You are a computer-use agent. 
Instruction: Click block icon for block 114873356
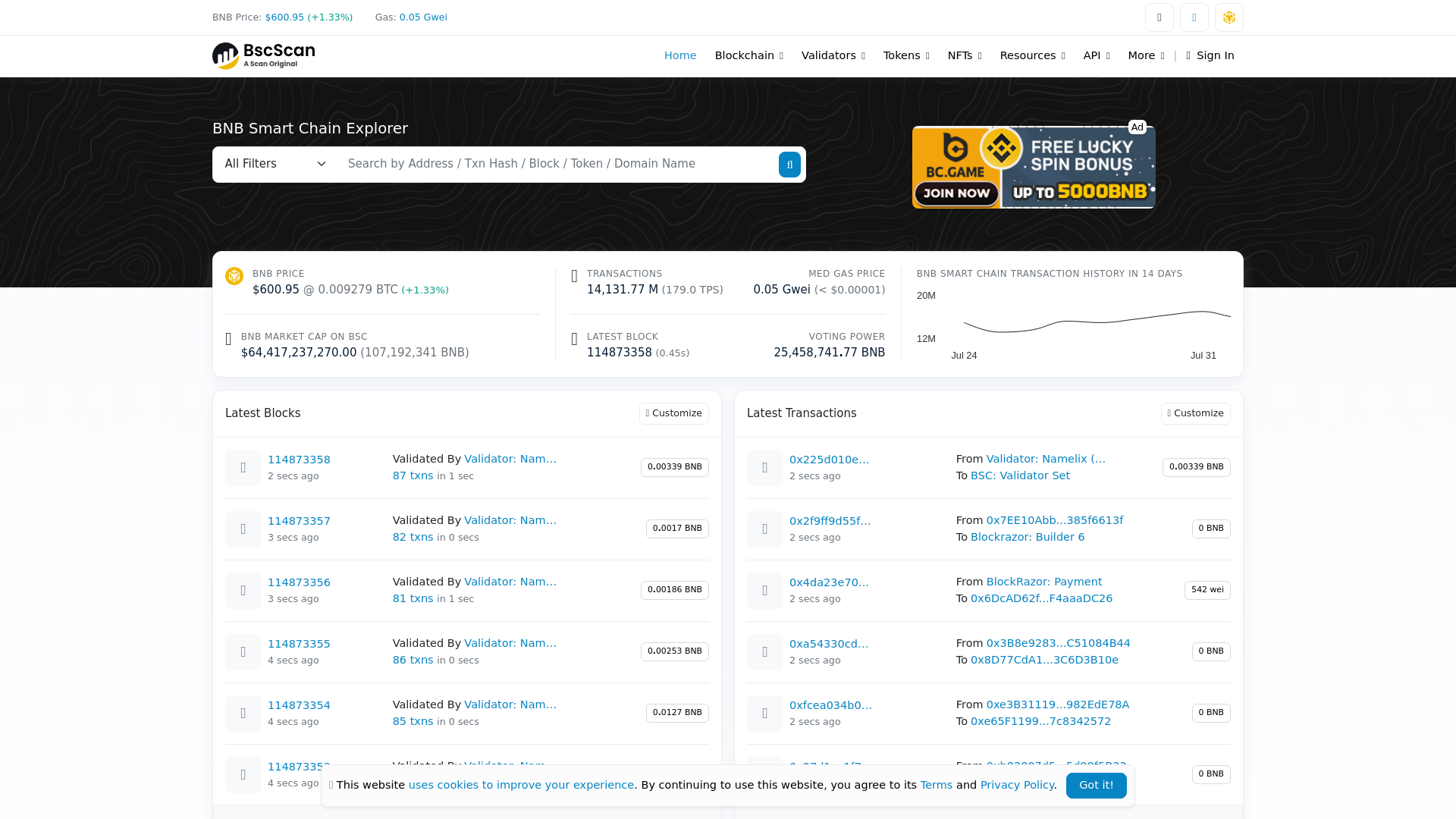click(x=243, y=591)
